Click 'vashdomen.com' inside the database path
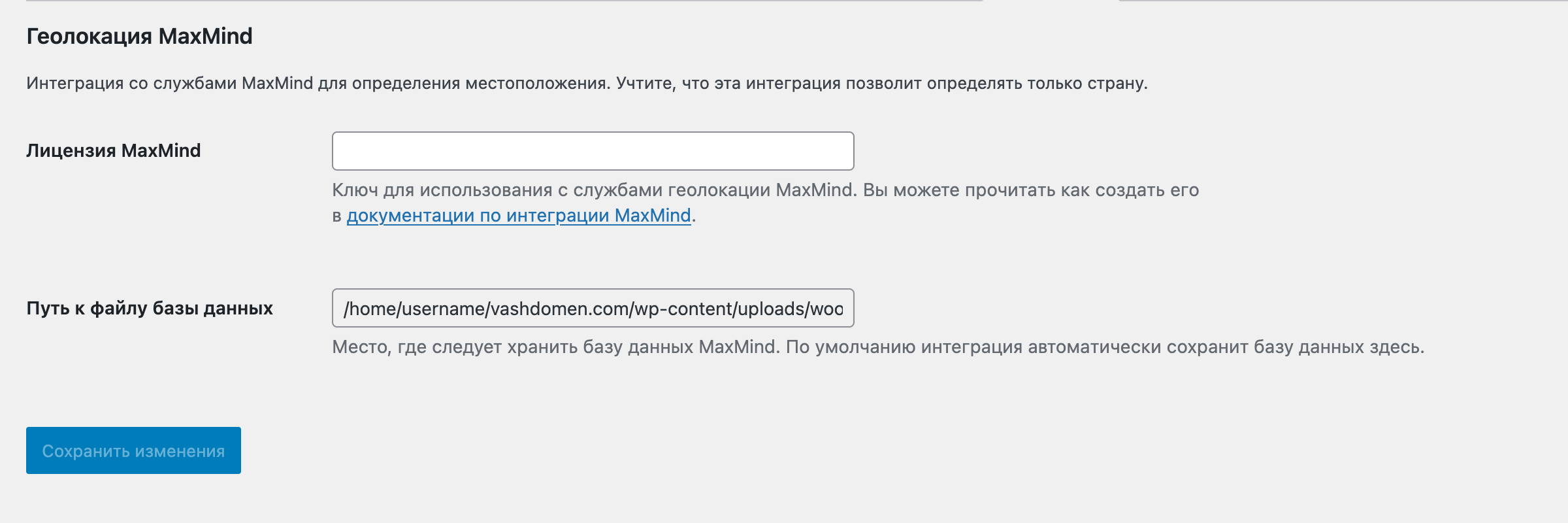This screenshot has height=523, width=1568. point(559,309)
